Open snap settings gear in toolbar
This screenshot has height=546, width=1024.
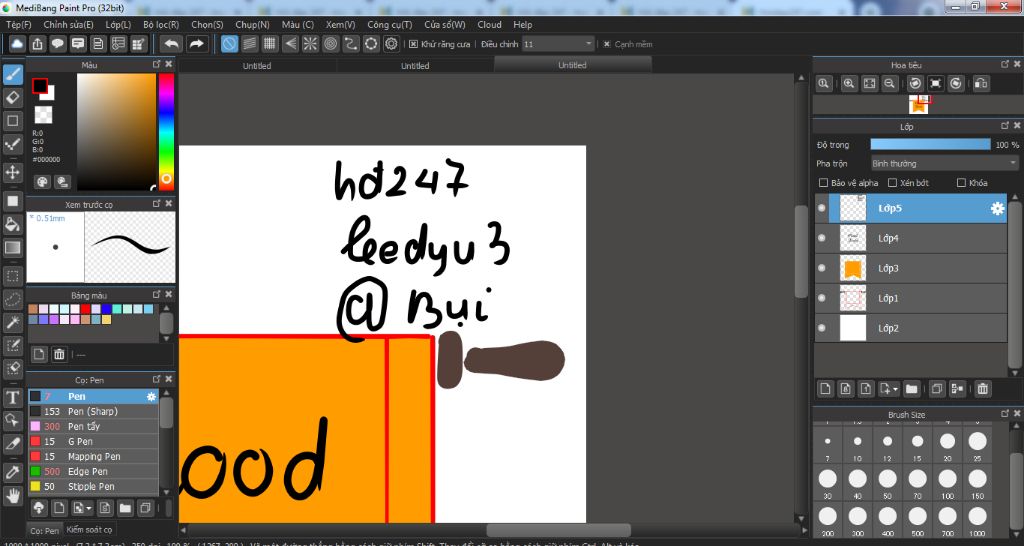pos(391,44)
